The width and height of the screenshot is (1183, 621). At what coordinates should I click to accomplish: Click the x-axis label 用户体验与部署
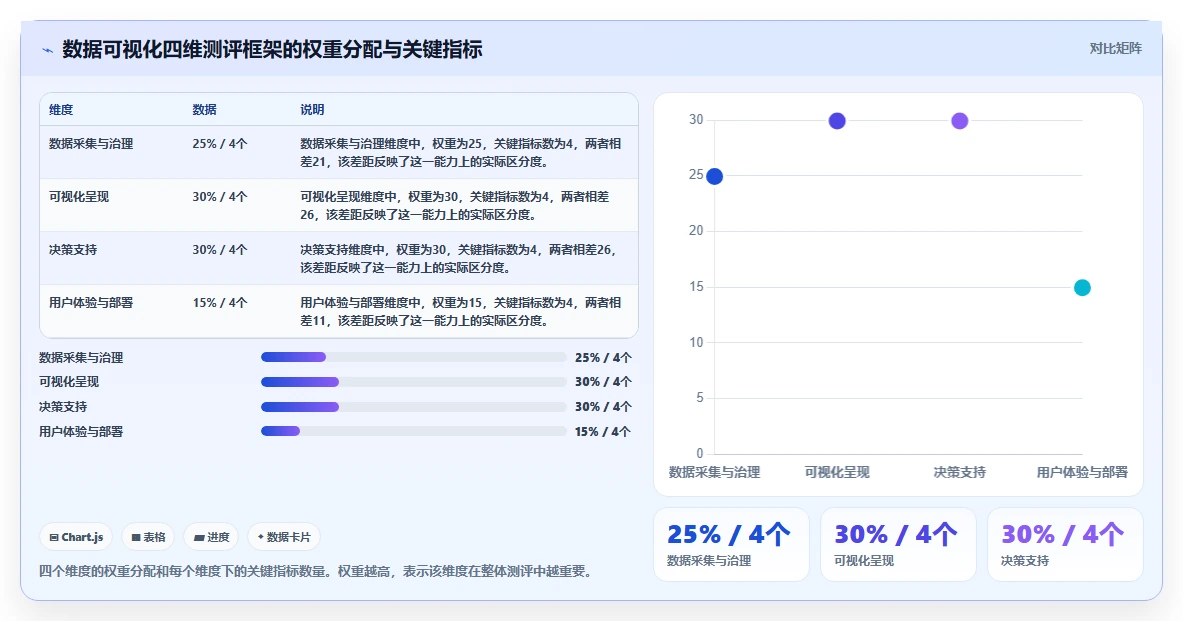pos(1082,472)
